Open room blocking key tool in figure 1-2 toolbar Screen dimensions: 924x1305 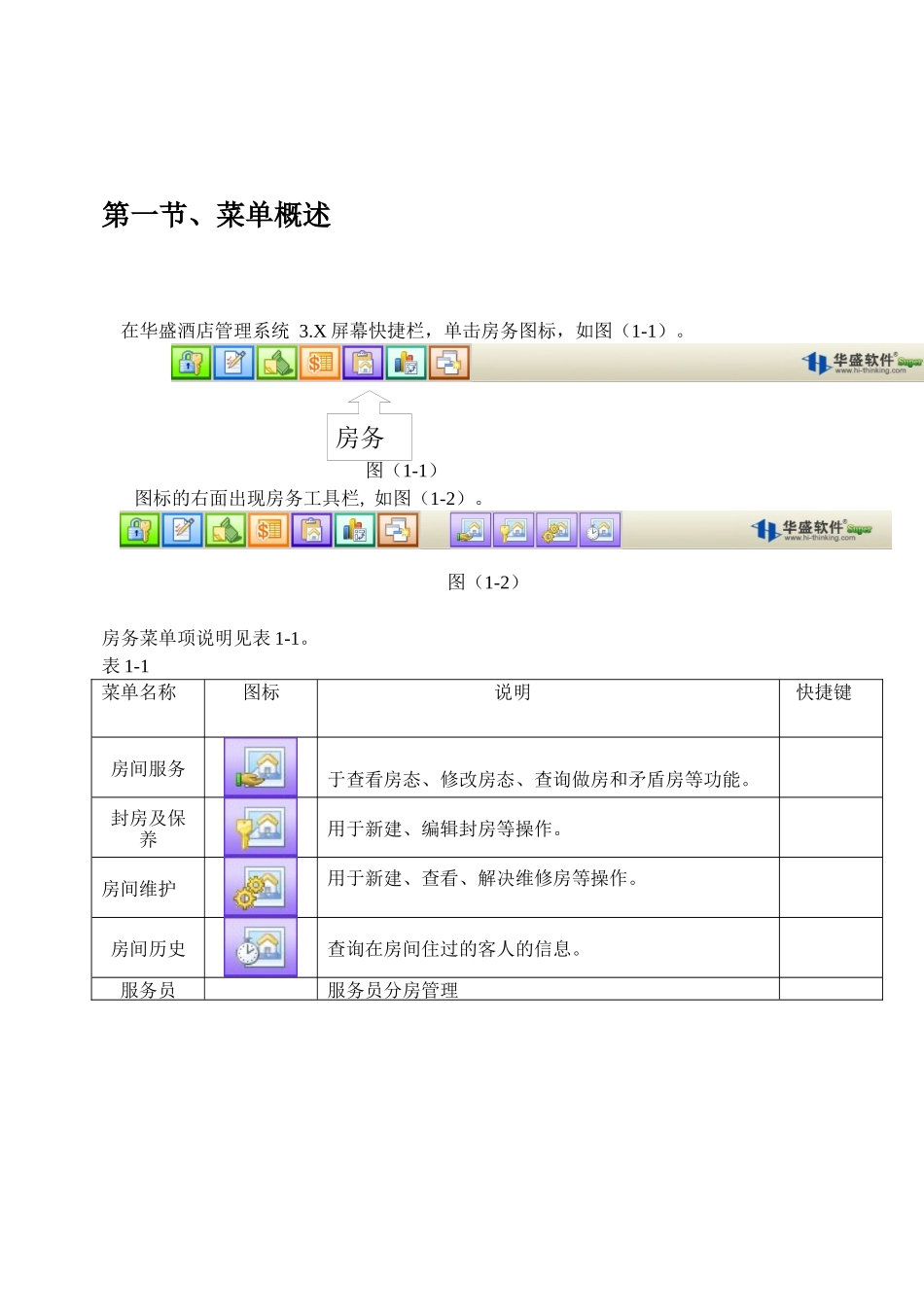[514, 530]
